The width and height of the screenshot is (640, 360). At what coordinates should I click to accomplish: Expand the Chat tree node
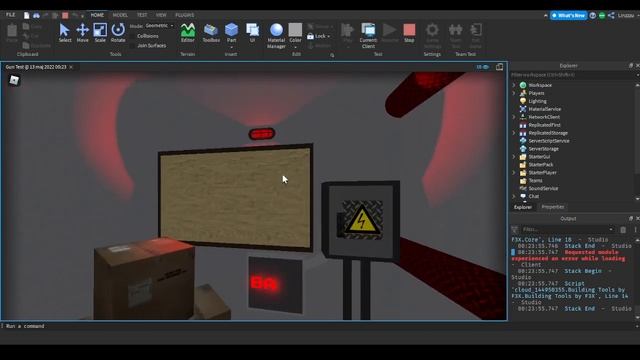tap(514, 196)
